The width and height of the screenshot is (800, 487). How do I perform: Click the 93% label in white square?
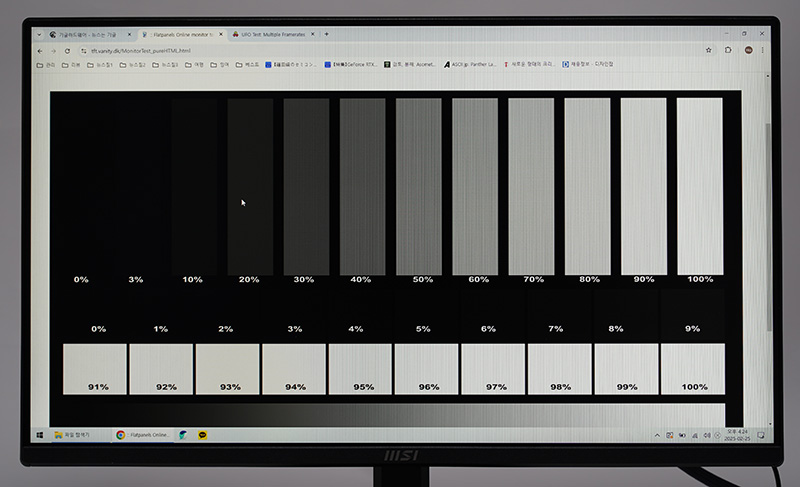pos(230,387)
